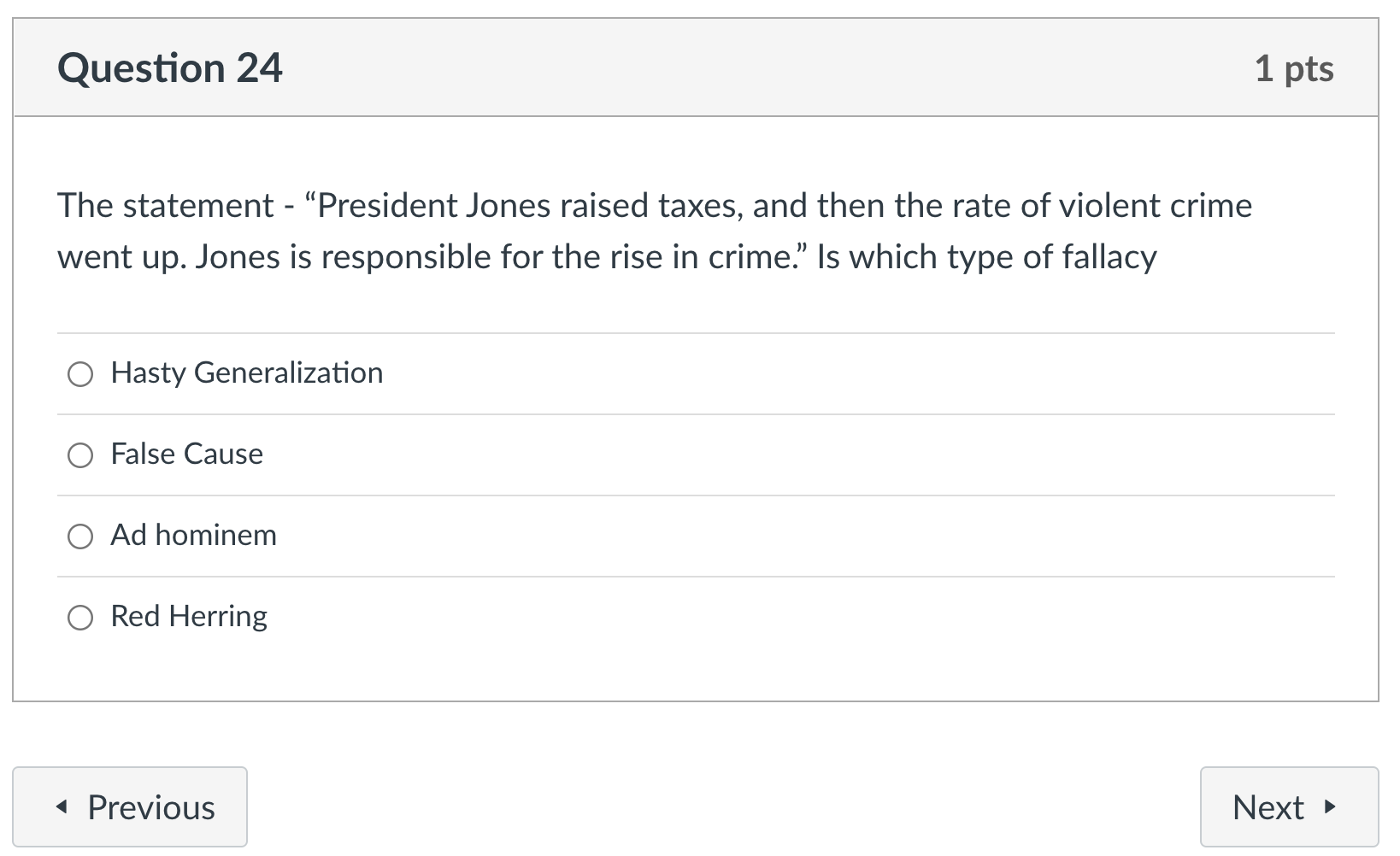The height and width of the screenshot is (856, 1400).
Task: Click the Next button
Action: click(1291, 806)
